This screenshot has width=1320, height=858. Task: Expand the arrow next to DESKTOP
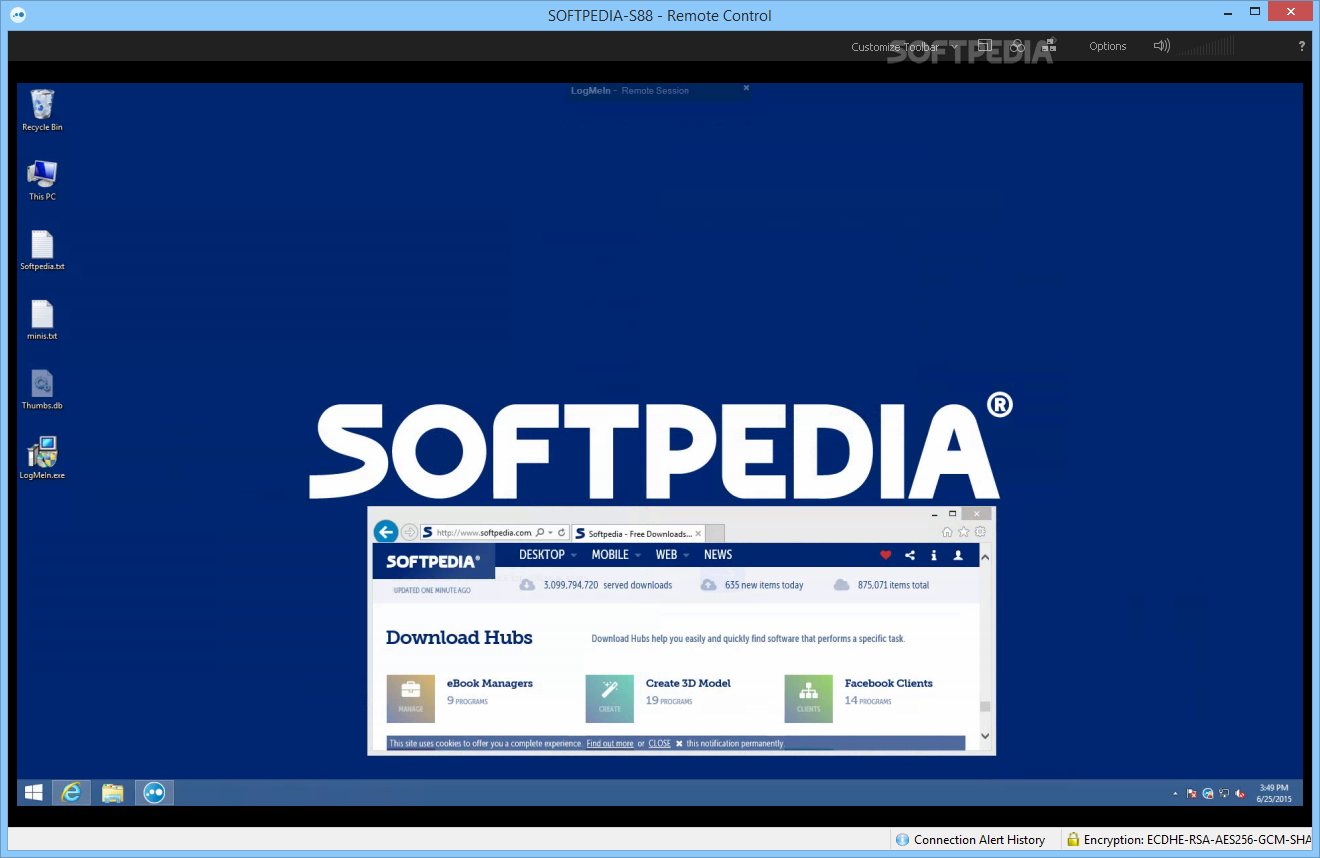tap(574, 556)
